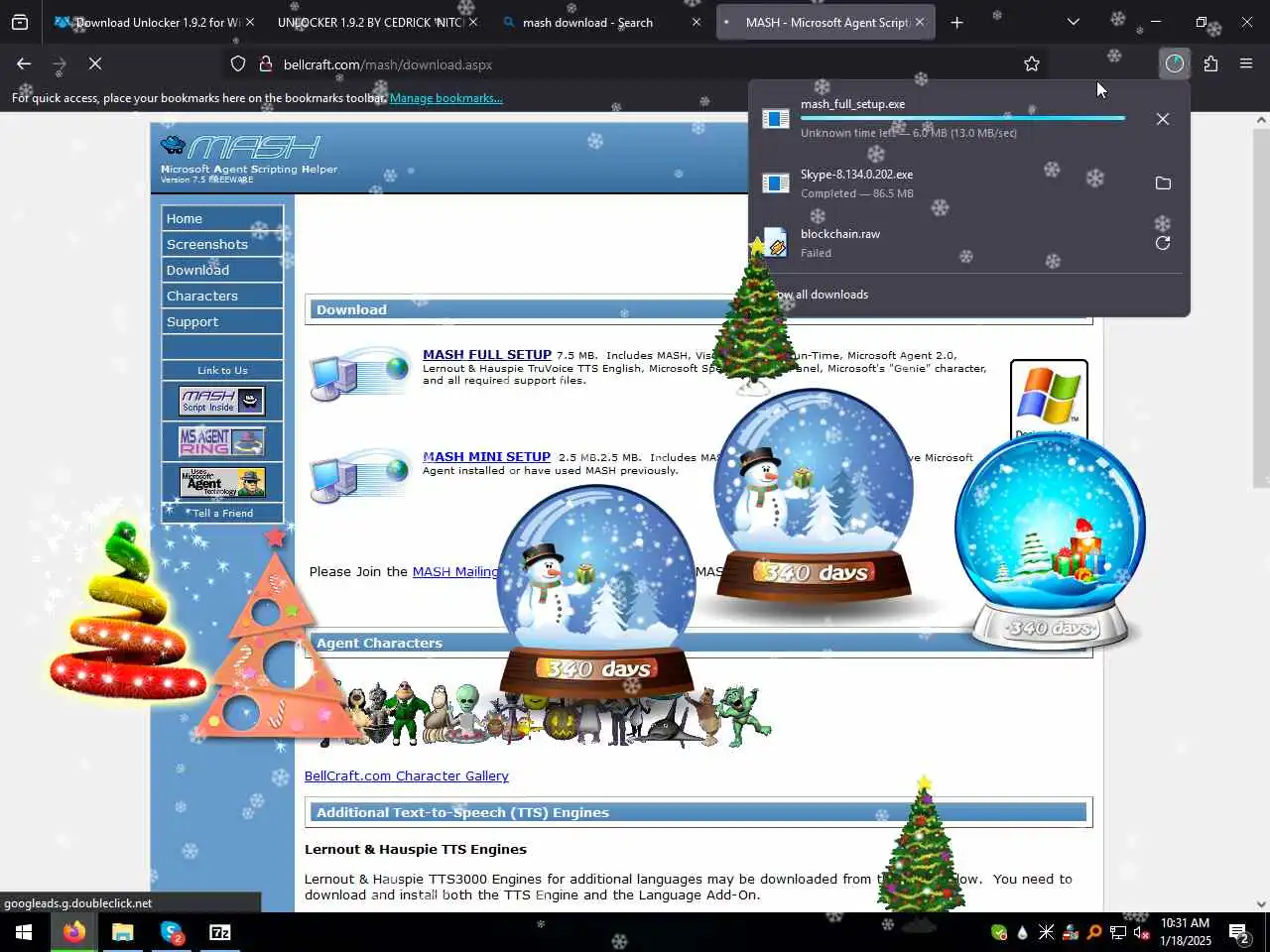The height and width of the screenshot is (952, 1270).
Task: Download MASH FULL SETUP
Action: [487, 354]
